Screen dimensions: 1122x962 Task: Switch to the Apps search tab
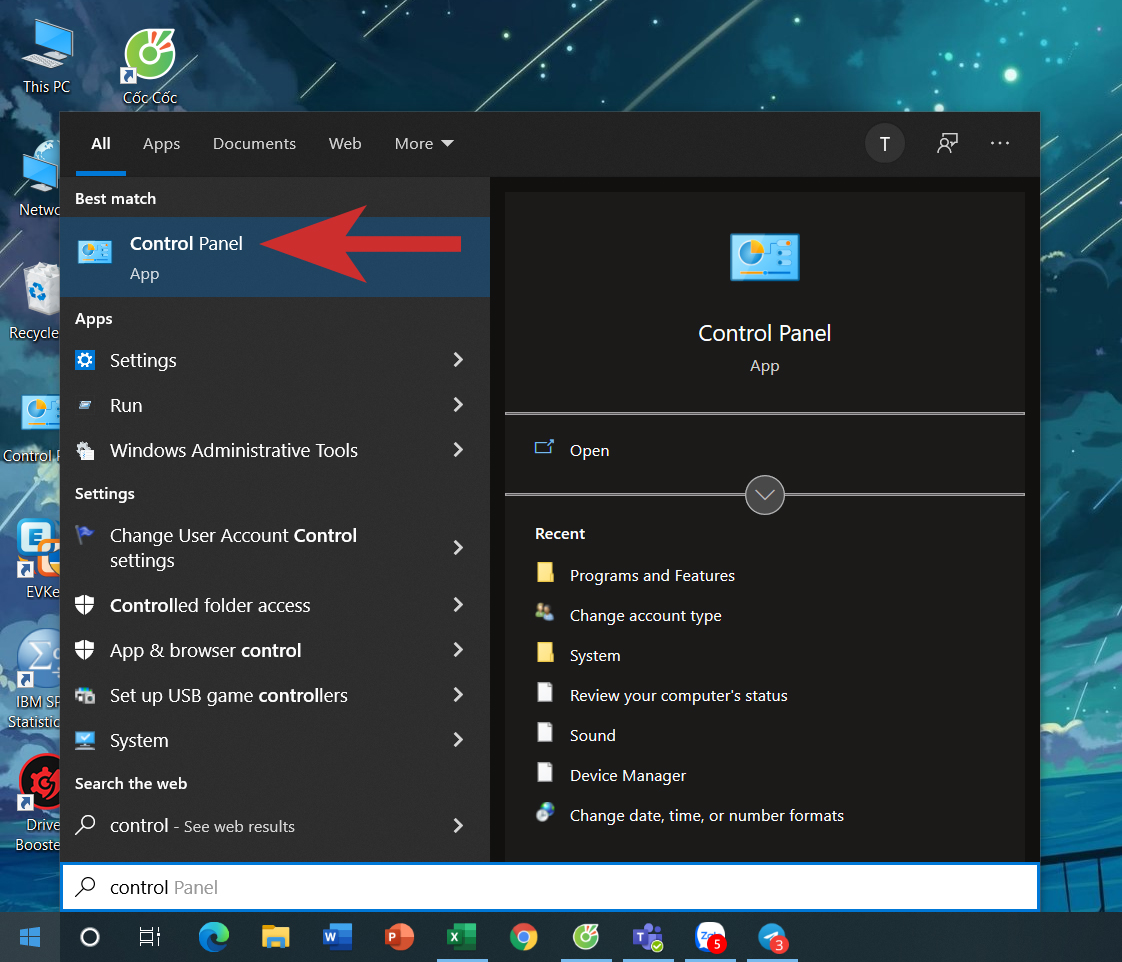(x=161, y=144)
